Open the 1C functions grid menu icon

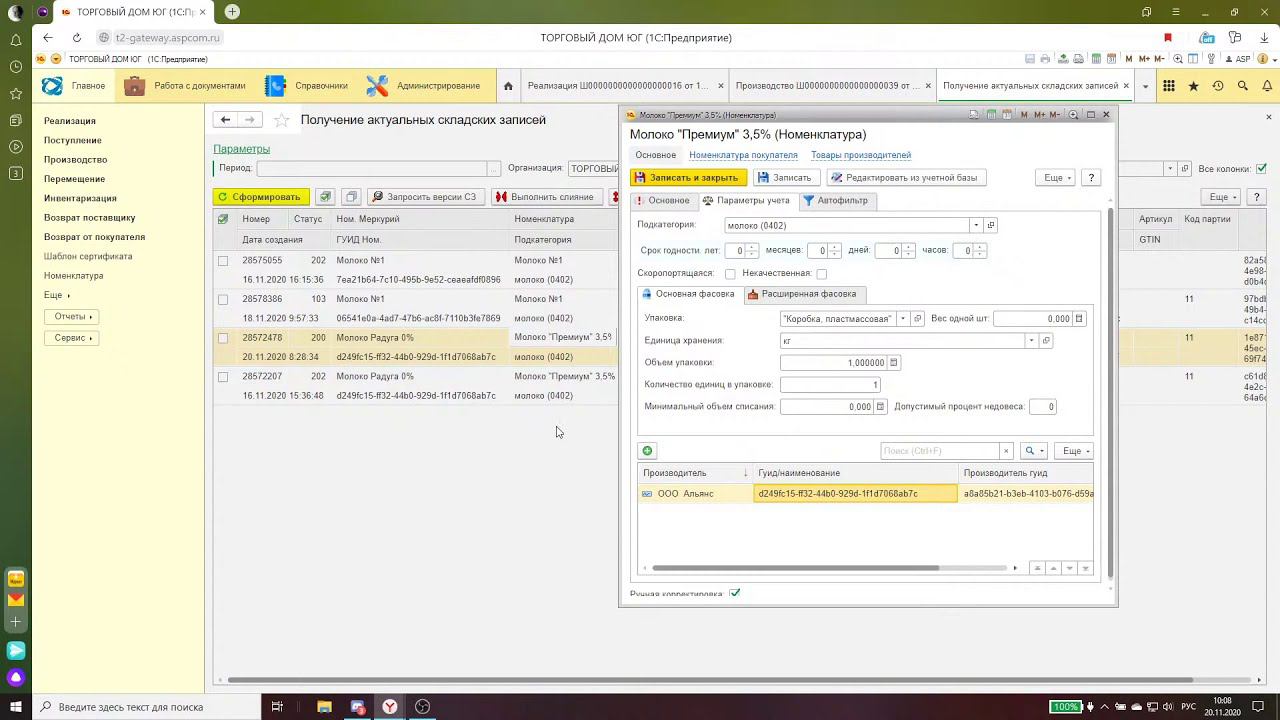point(1168,86)
